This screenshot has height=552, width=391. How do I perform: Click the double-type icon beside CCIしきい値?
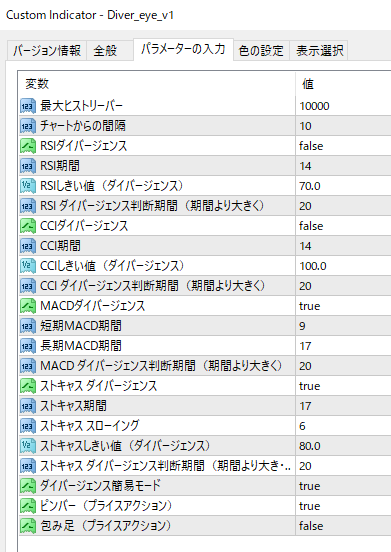(x=28, y=266)
